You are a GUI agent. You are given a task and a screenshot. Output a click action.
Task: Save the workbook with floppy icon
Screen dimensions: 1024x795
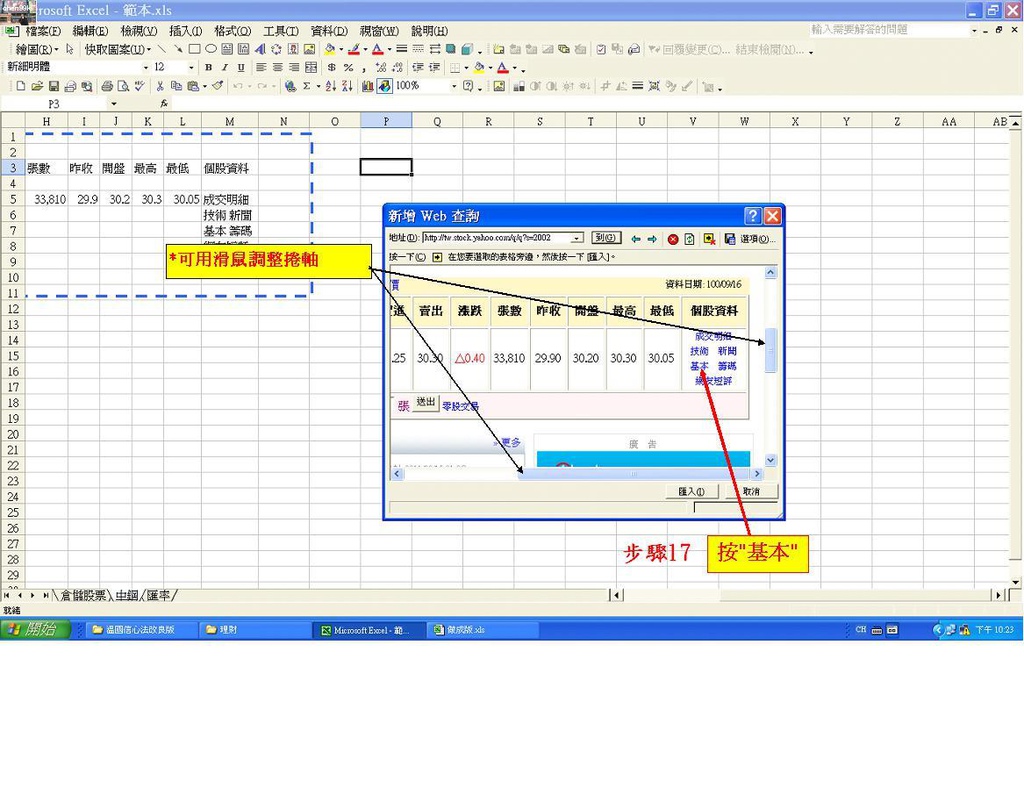tap(54, 86)
